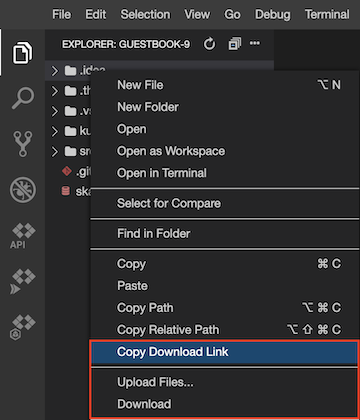
Task: Open the Search magnifier in activity bar
Action: (23, 98)
